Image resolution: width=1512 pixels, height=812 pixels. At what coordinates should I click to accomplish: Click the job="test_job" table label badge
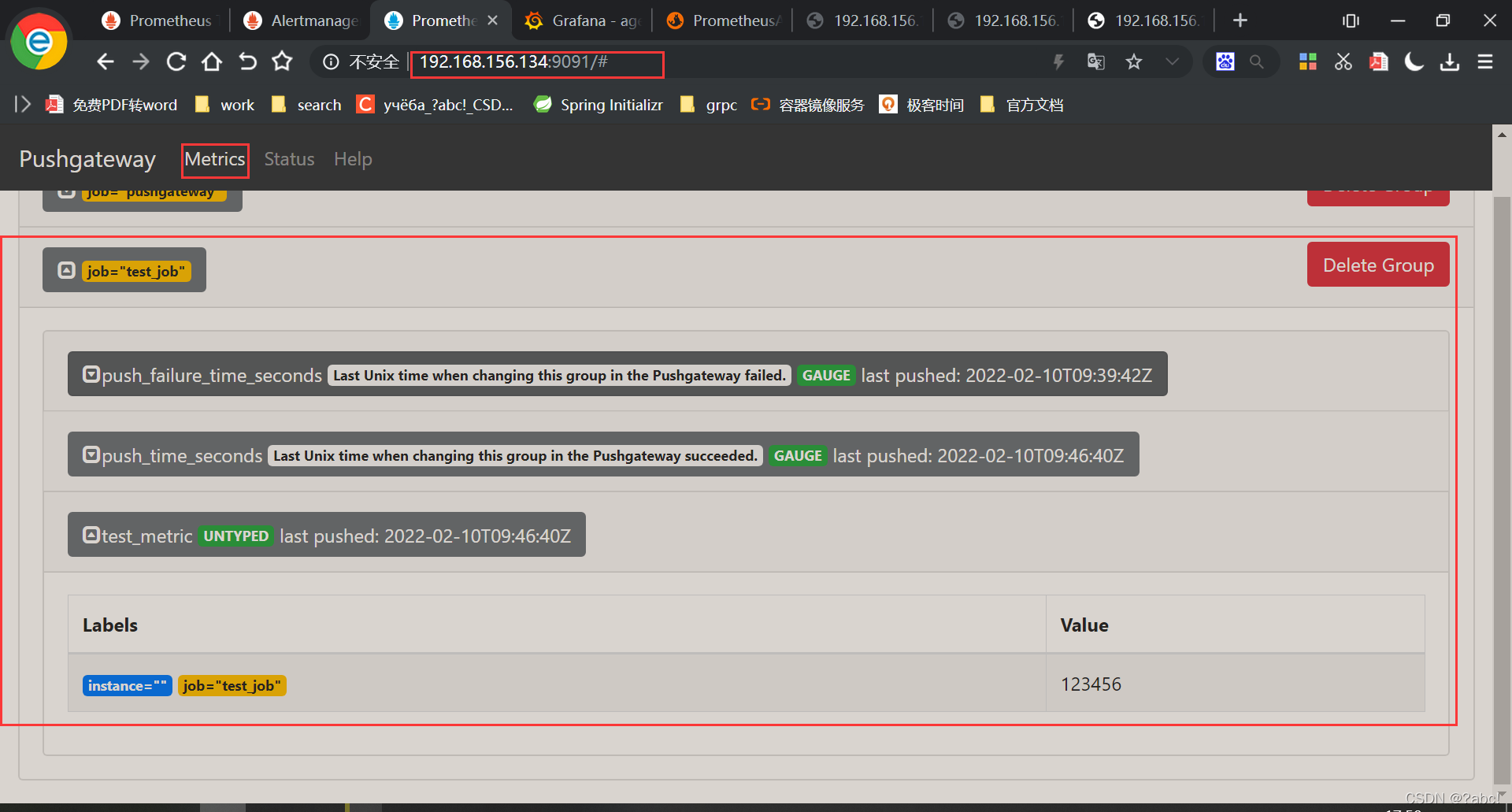[232, 685]
